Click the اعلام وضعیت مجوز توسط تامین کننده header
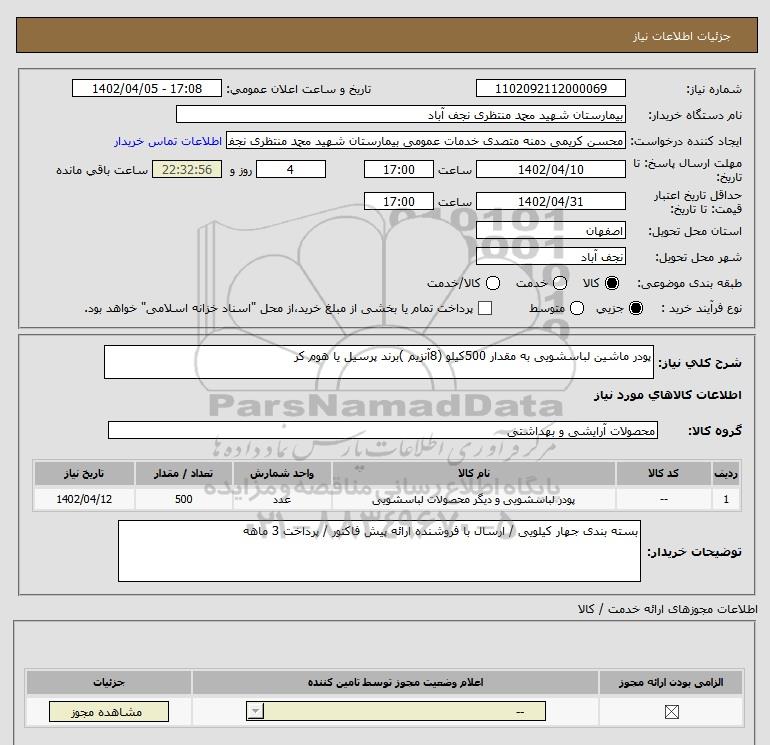This screenshot has height=745, width=770. [395, 683]
